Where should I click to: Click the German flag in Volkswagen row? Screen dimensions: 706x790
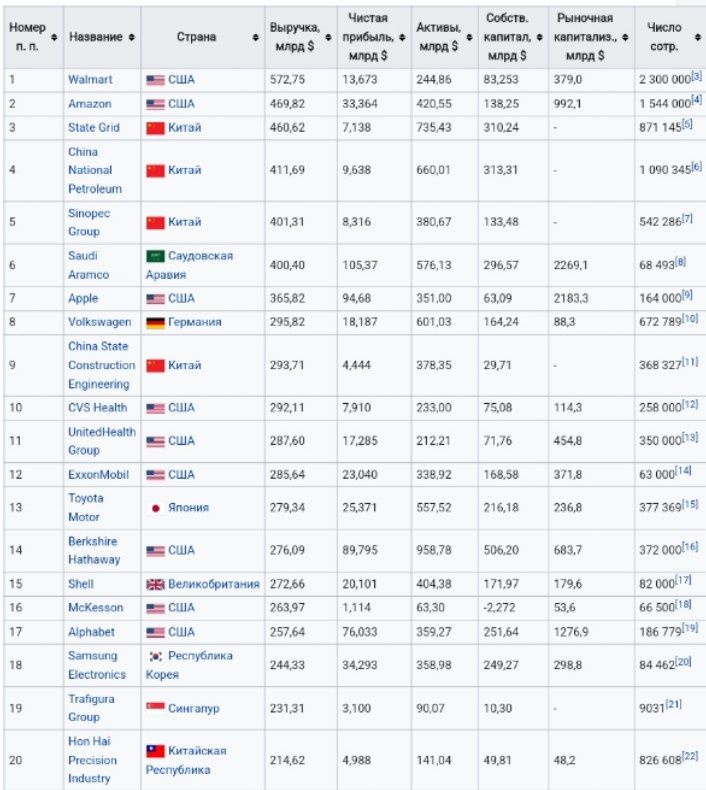[155, 323]
